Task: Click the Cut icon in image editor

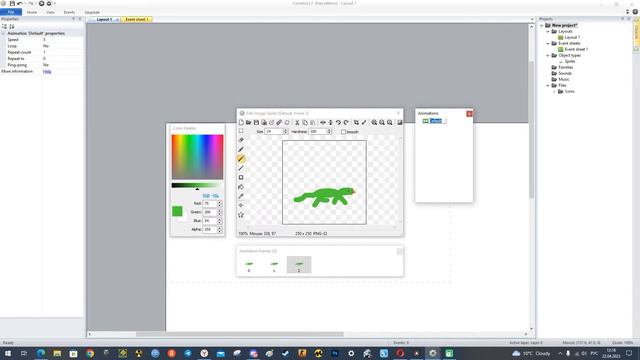Action: tap(297, 122)
